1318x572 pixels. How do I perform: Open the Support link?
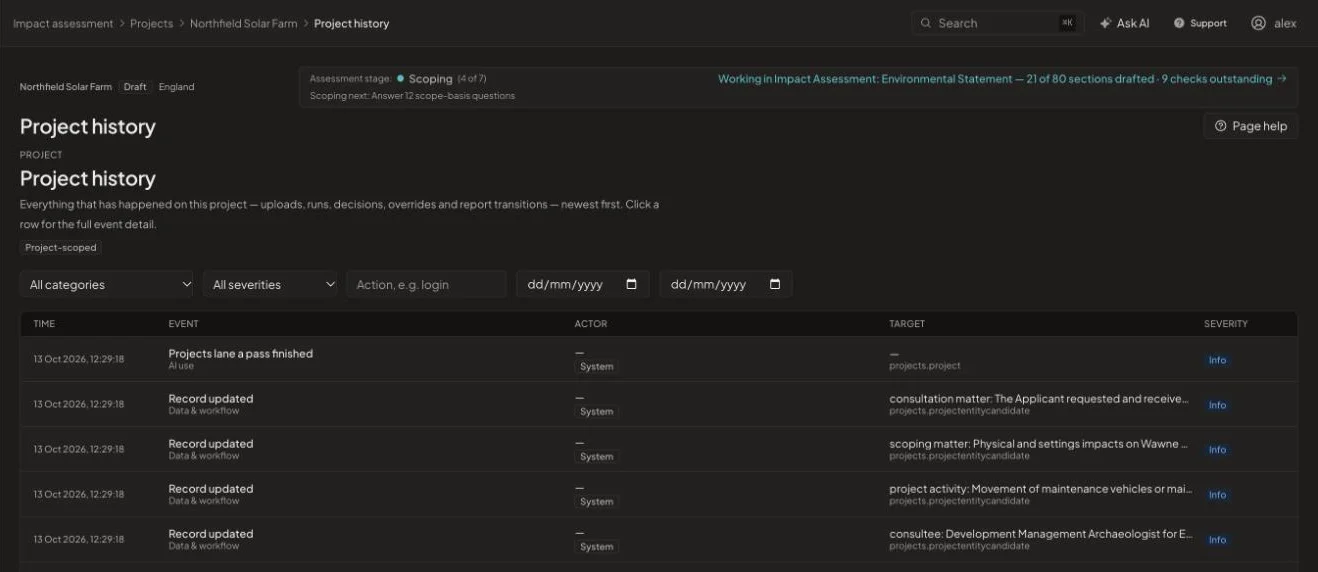tap(1200, 23)
